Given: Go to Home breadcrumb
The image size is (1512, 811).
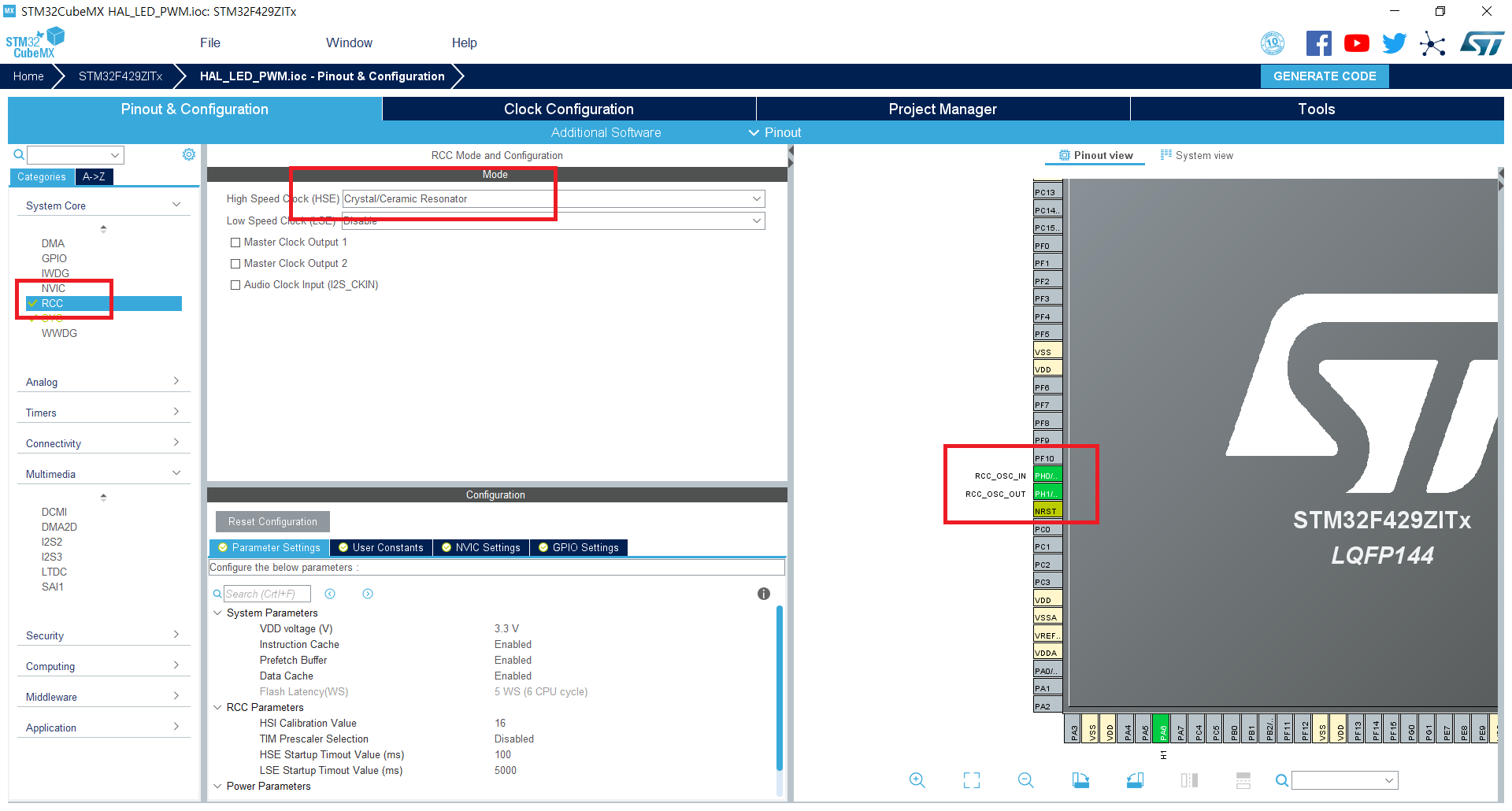Looking at the screenshot, I should click(28, 76).
